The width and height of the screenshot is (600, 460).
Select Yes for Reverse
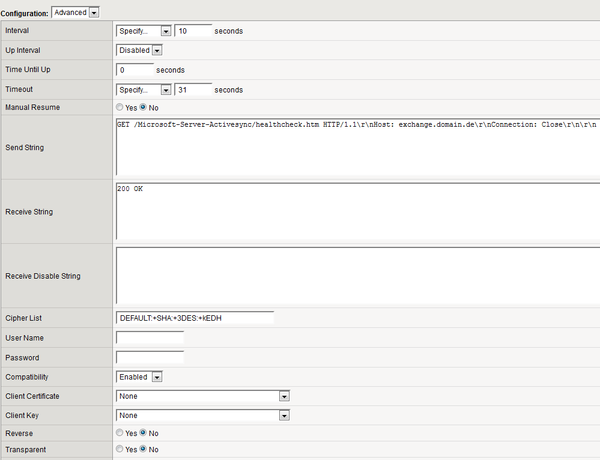(x=120, y=433)
